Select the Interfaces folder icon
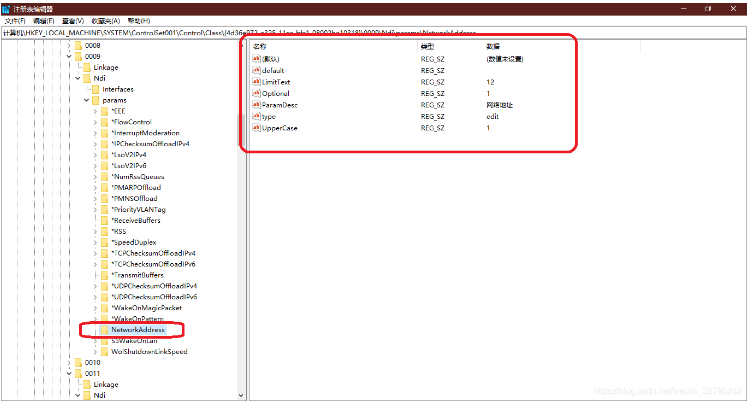Image resolution: width=750 pixels, height=404 pixels. 96,89
